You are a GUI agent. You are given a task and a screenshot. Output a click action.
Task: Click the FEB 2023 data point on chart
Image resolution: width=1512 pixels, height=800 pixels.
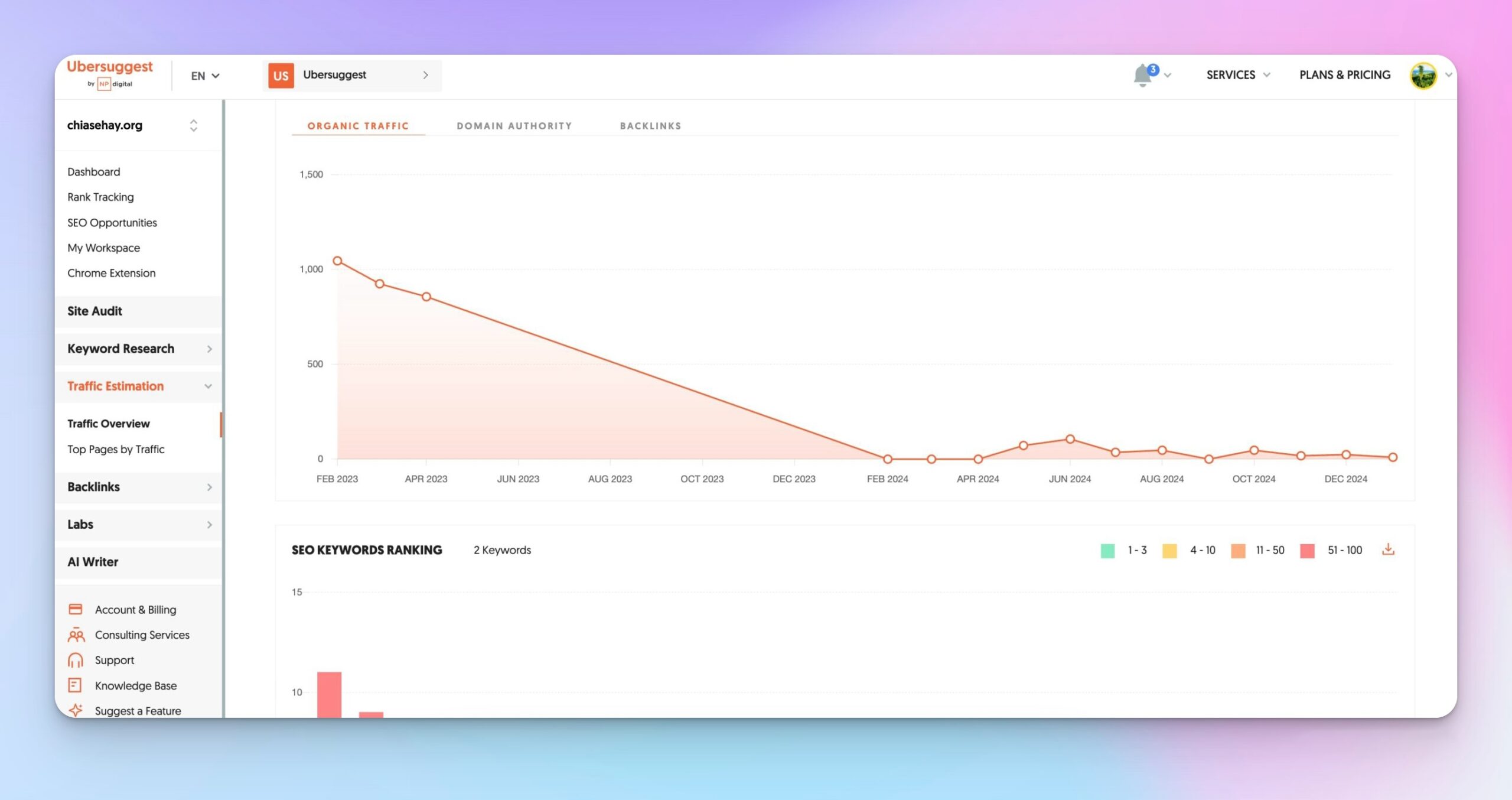click(337, 261)
